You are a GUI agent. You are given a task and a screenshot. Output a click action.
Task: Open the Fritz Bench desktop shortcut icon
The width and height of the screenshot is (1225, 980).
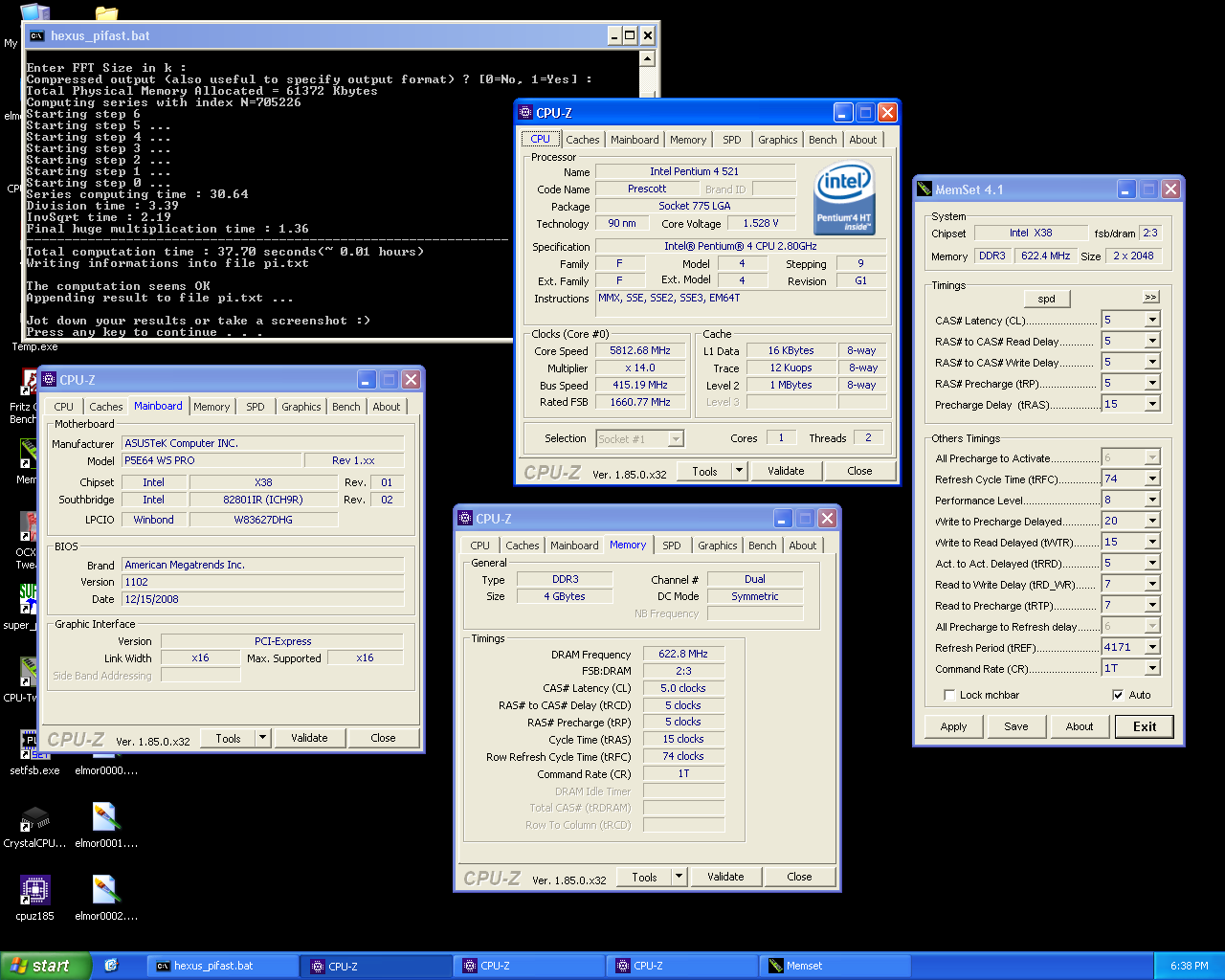click(29, 382)
